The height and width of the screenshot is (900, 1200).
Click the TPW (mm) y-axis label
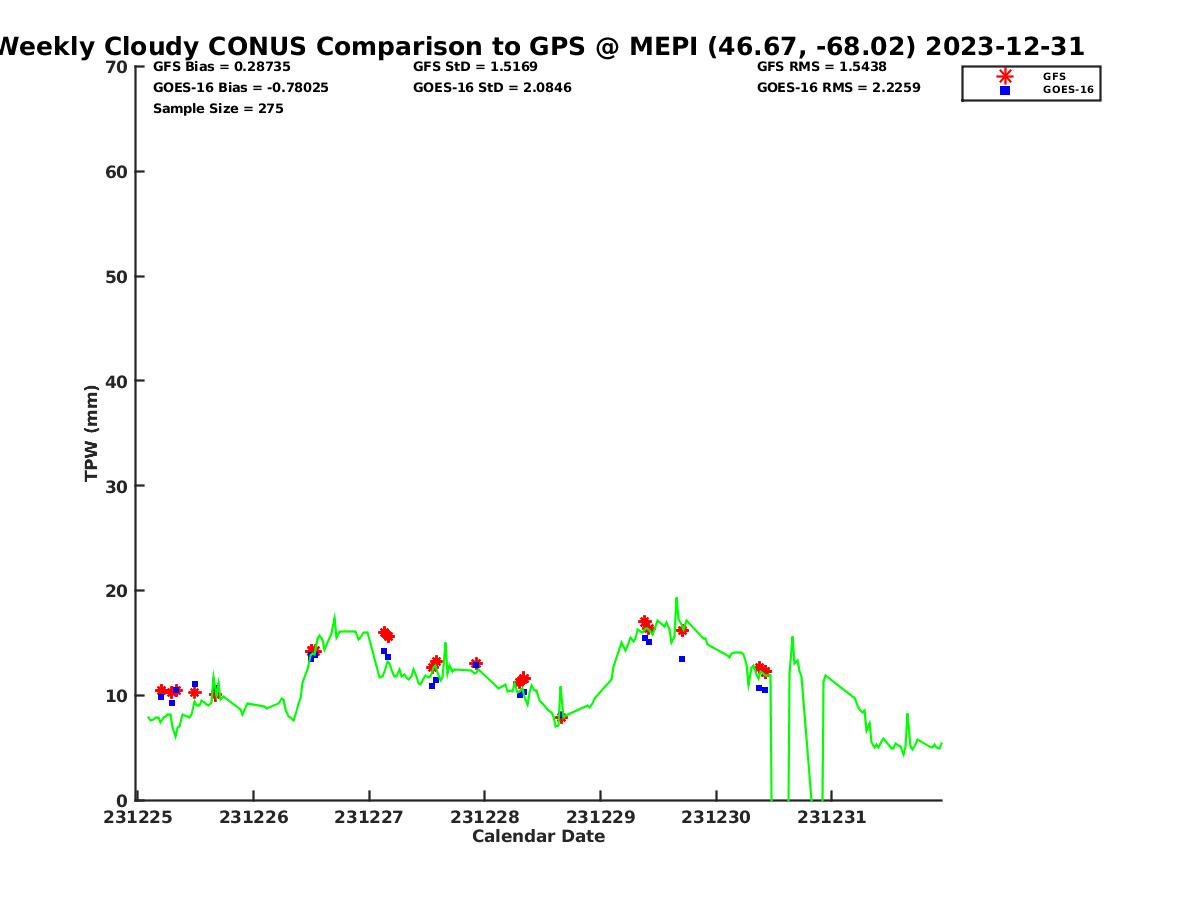pyautogui.click(x=92, y=433)
